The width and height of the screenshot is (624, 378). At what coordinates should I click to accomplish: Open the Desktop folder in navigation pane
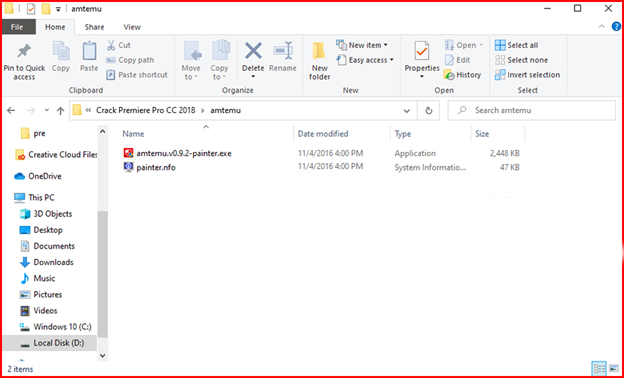[41, 230]
